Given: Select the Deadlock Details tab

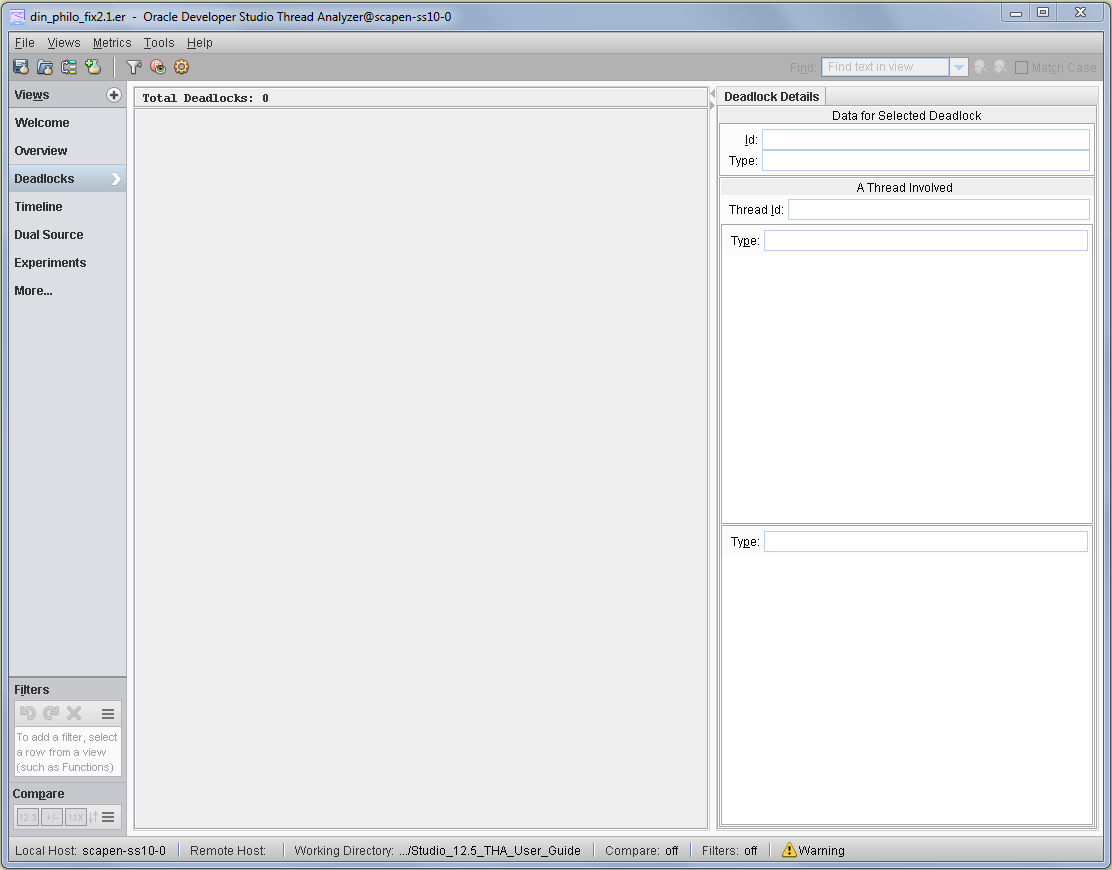Looking at the screenshot, I should pyautogui.click(x=772, y=96).
